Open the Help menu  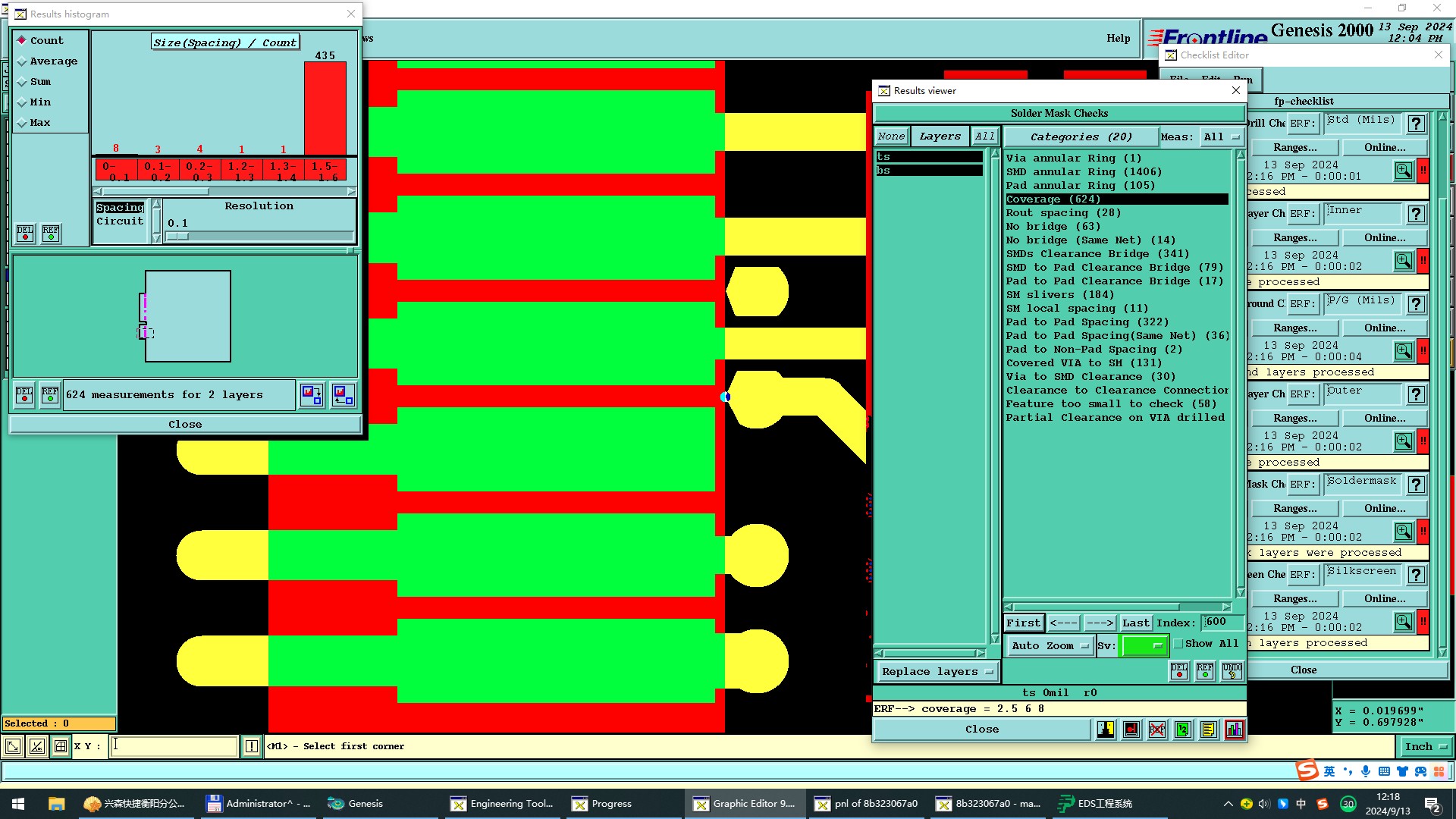1118,39
